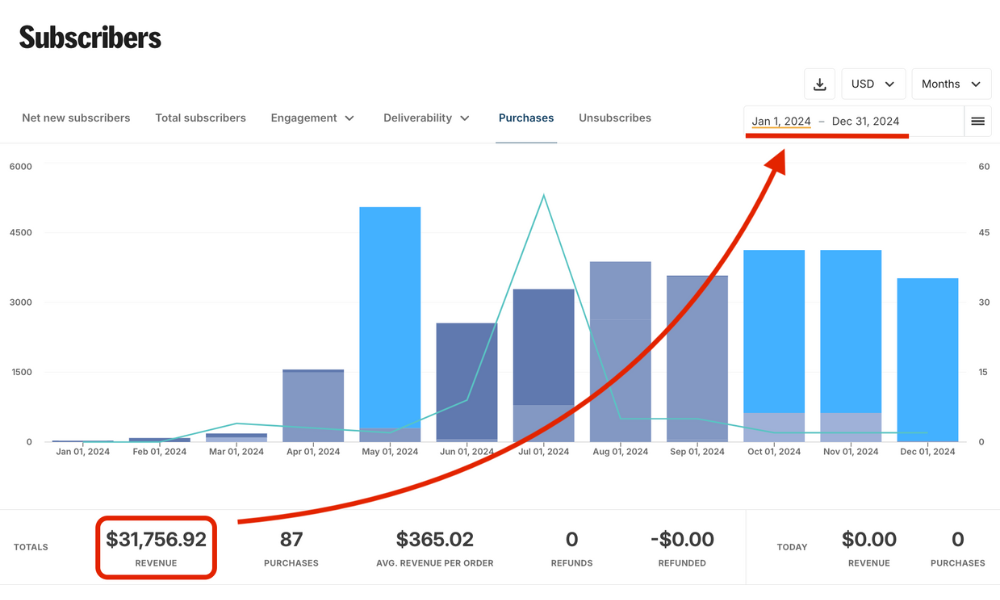The image size is (1000, 600).
Task: Select the Oct 2024 blue bar
Action: click(774, 330)
